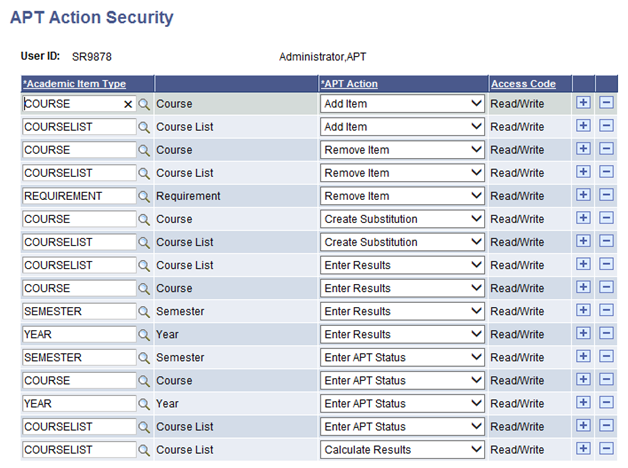Click the APT Action column header link
628x468 pixels.
349,83
